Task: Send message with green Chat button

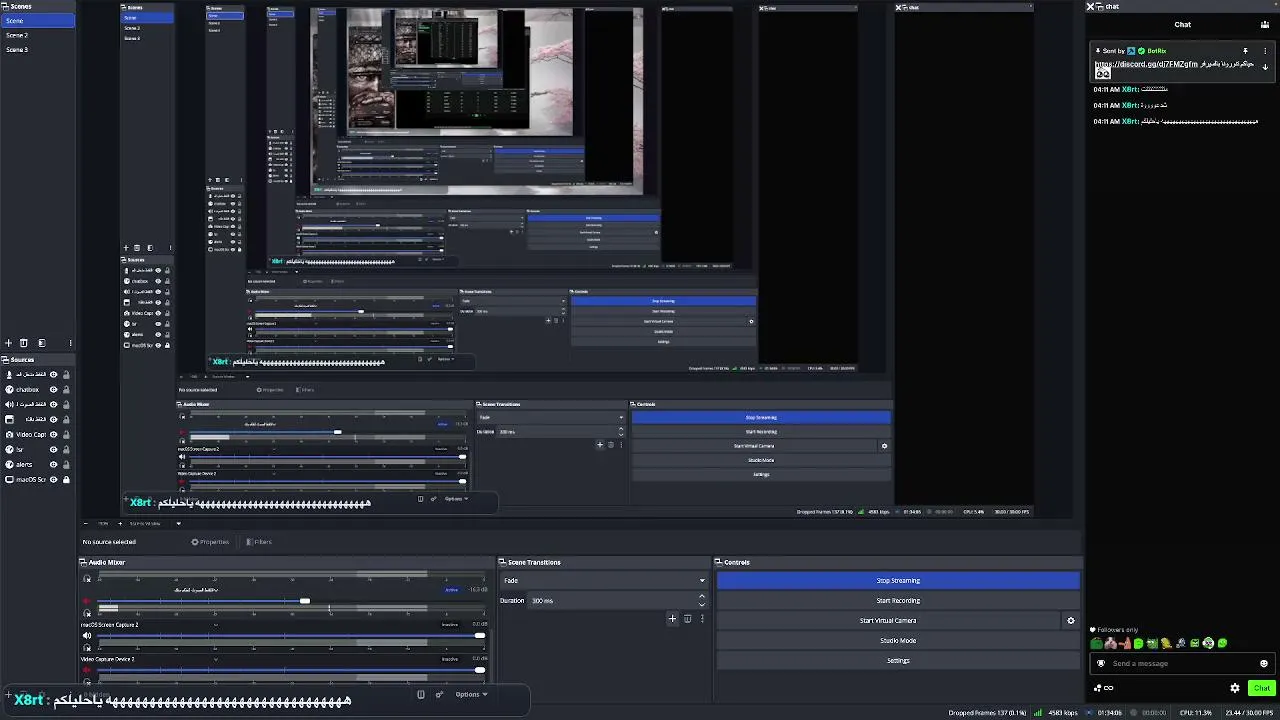Action: click(x=1261, y=688)
